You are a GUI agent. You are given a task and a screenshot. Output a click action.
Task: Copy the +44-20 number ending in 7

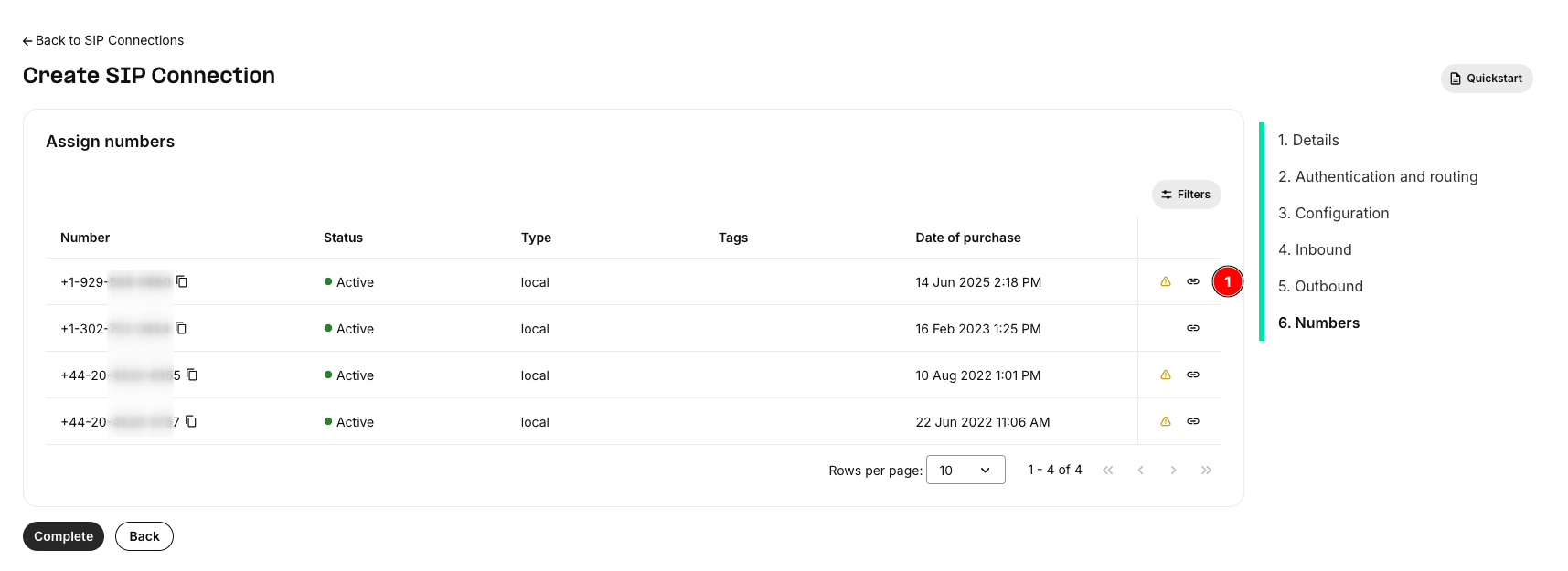(x=191, y=421)
